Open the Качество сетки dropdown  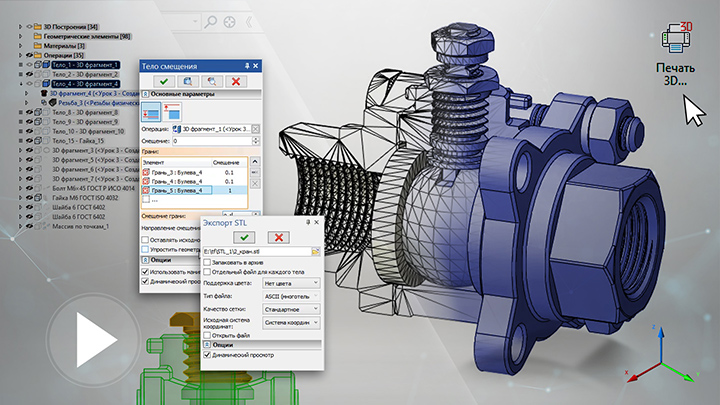[290, 310]
